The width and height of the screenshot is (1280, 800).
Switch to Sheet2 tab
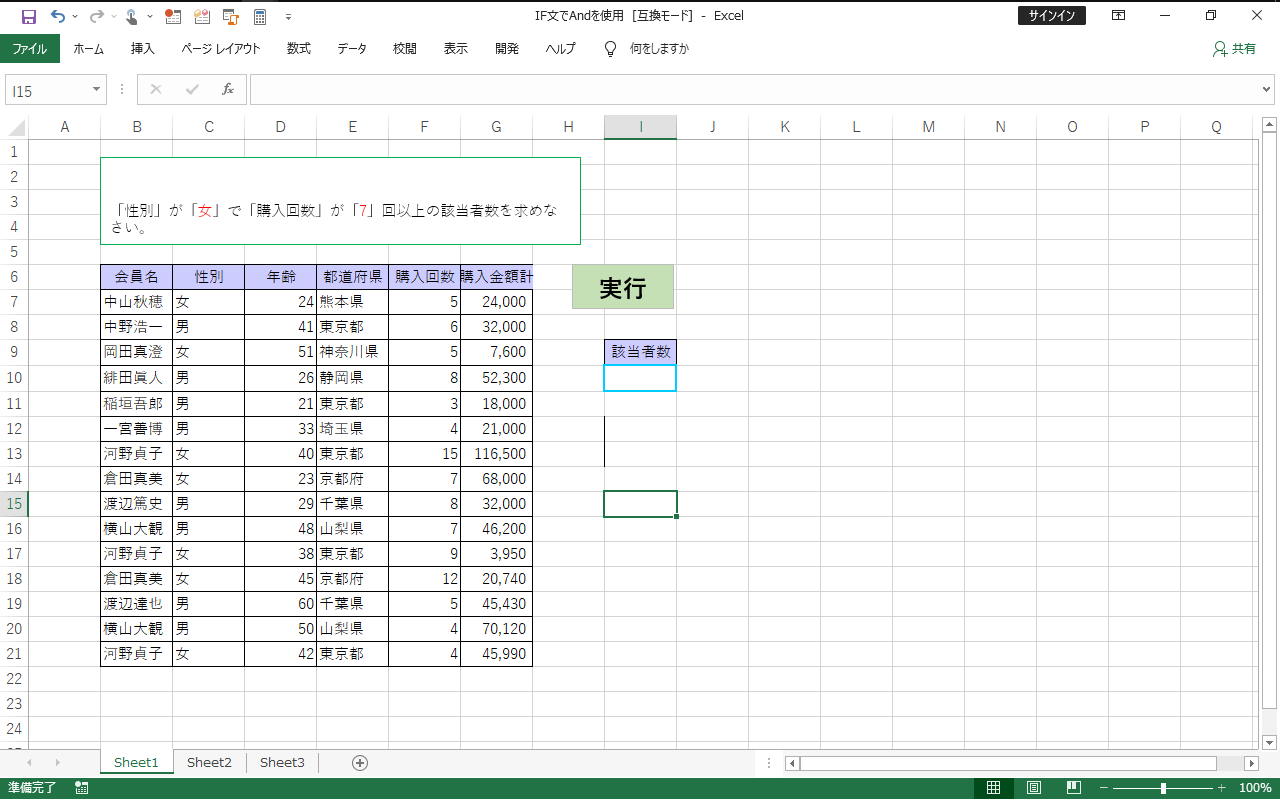(209, 763)
